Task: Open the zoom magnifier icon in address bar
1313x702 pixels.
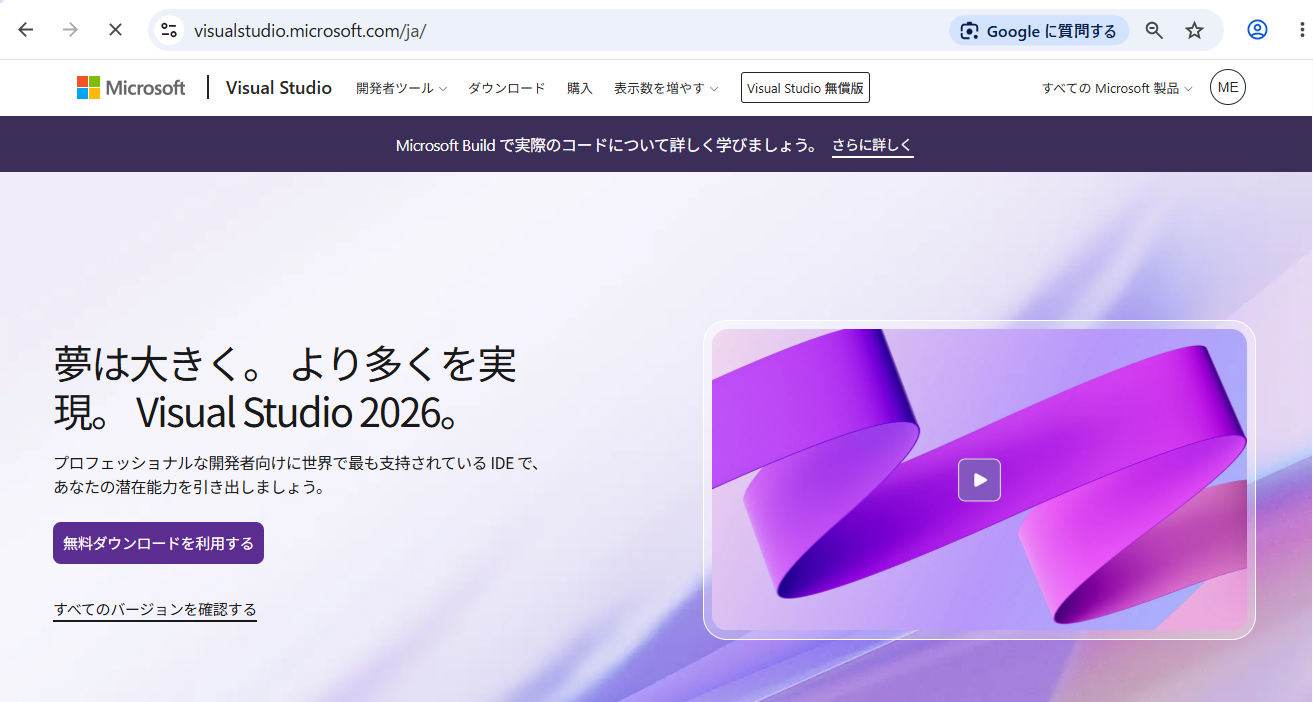Action: [x=1154, y=31]
